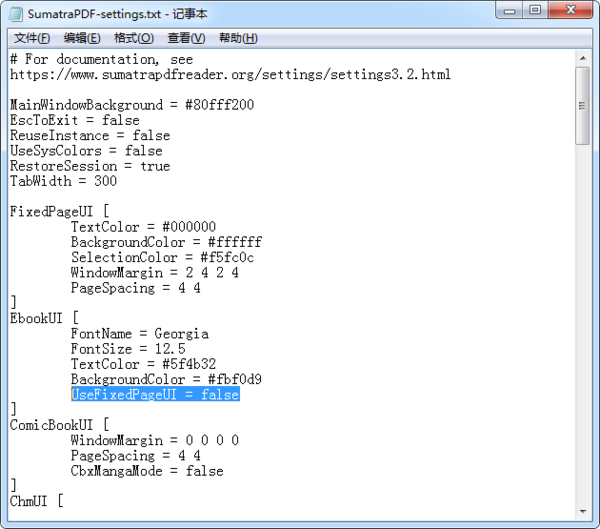
Task: Click the Notepad icon in title bar
Action: 16,14
